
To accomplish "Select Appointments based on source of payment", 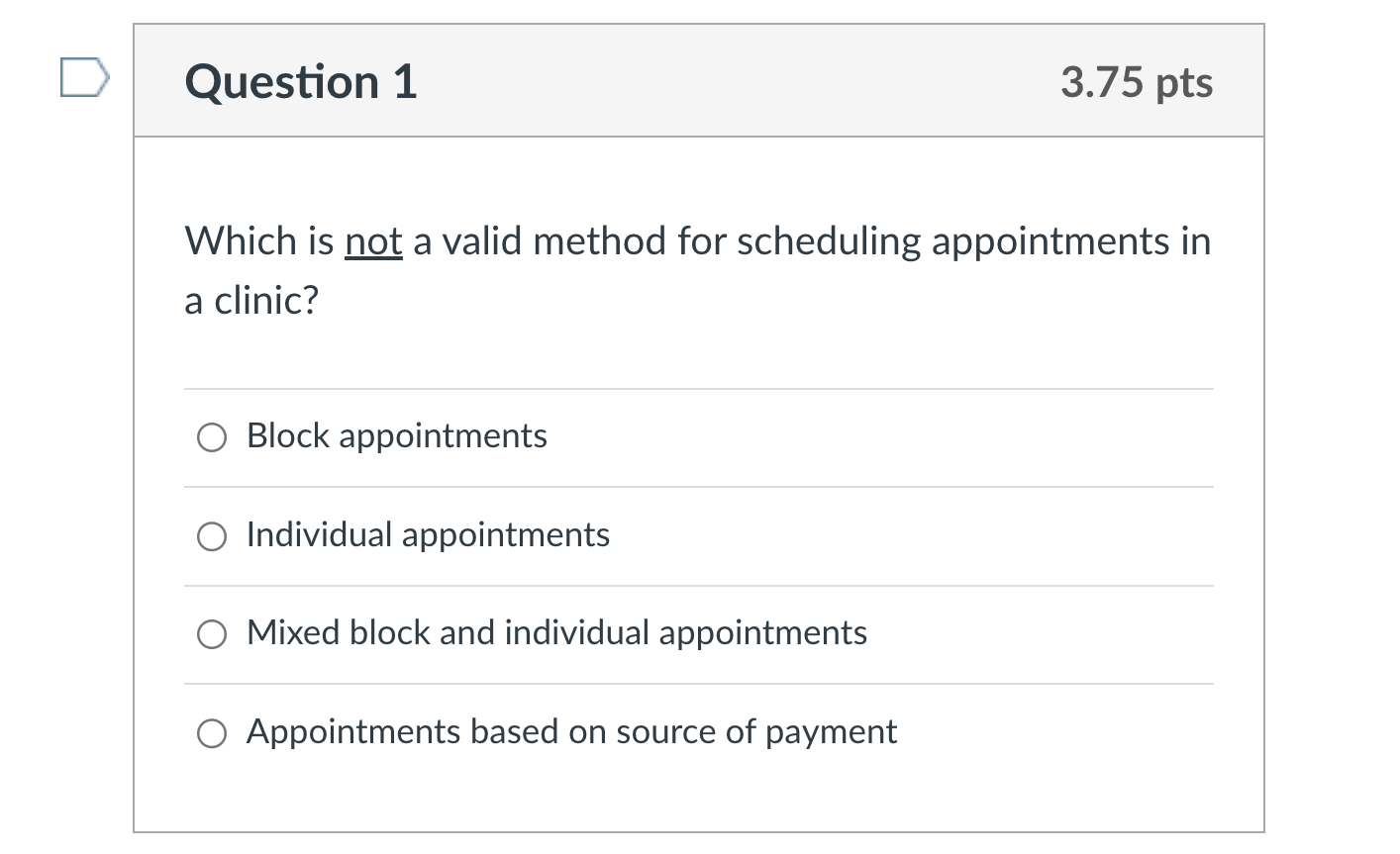I will (211, 733).
